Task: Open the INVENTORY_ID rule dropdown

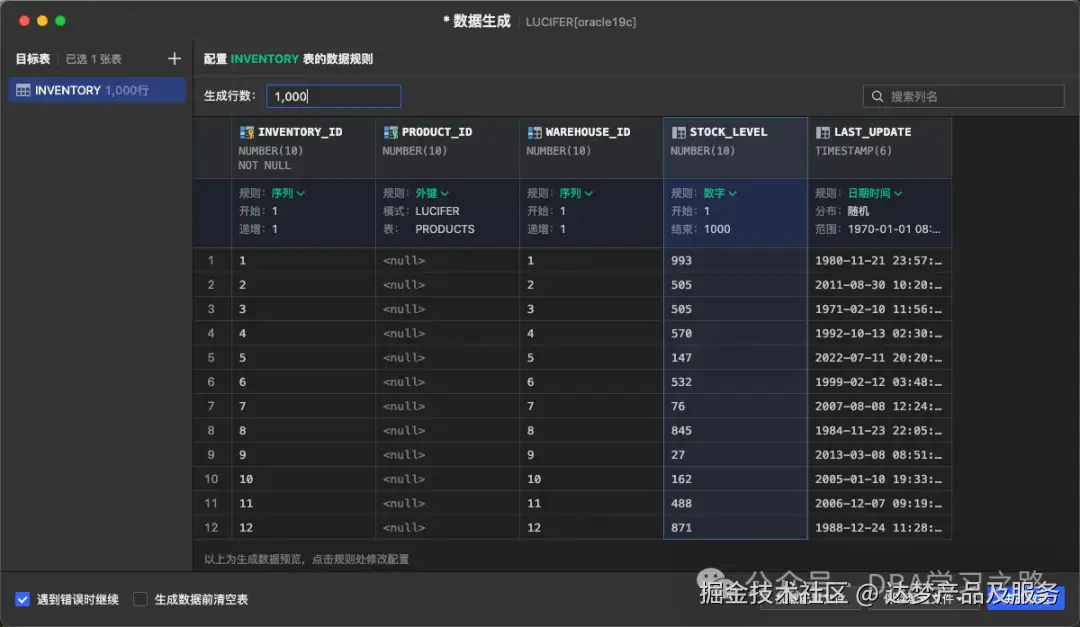Action: 288,193
